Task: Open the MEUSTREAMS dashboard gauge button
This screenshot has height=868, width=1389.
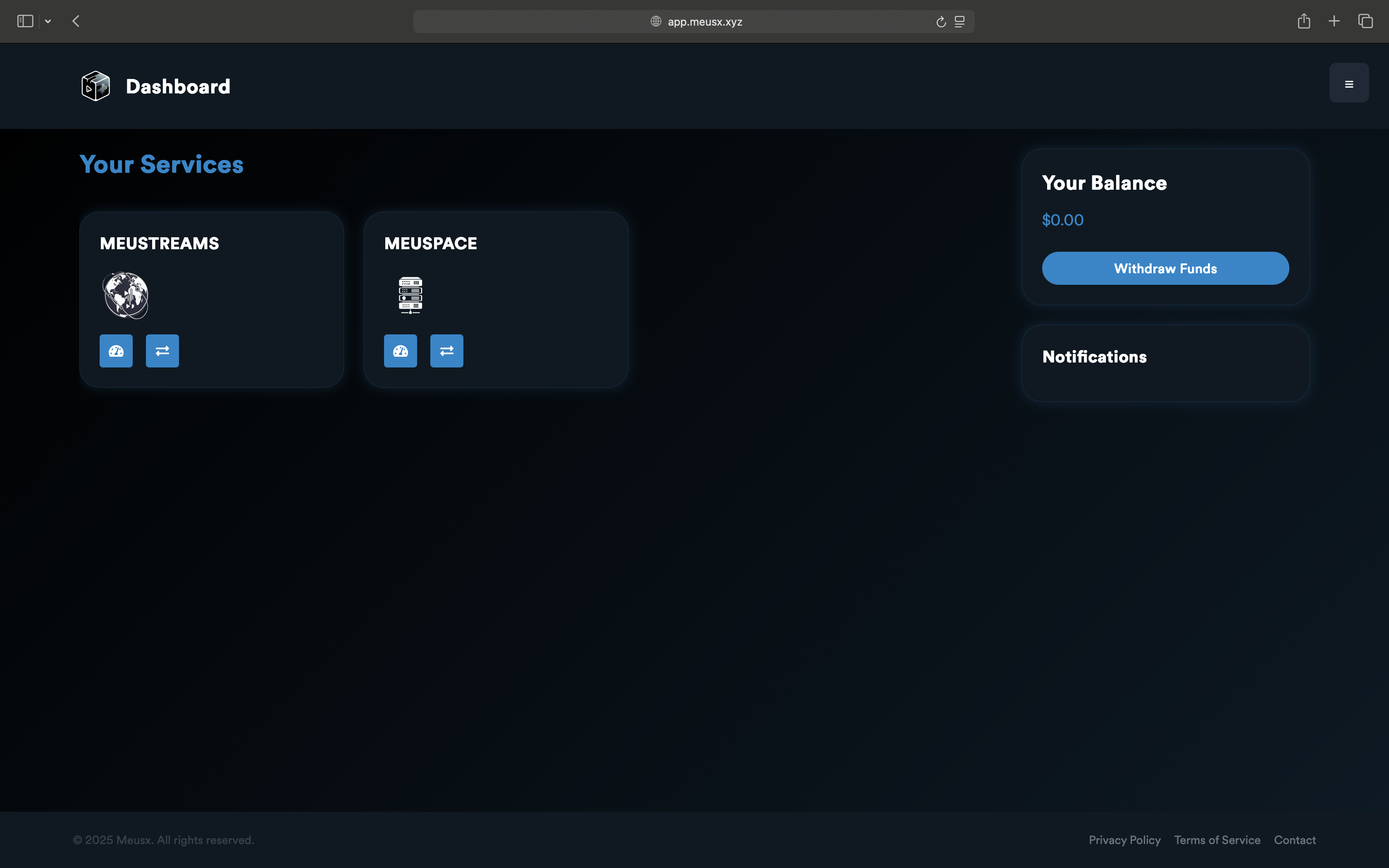Action: coord(116,351)
